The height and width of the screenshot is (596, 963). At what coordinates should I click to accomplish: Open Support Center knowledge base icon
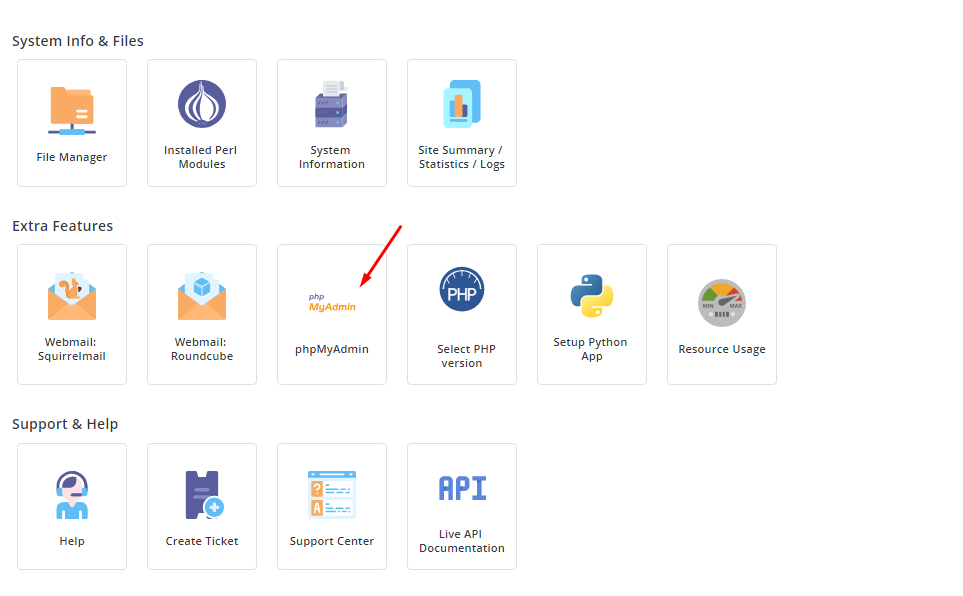[331, 492]
